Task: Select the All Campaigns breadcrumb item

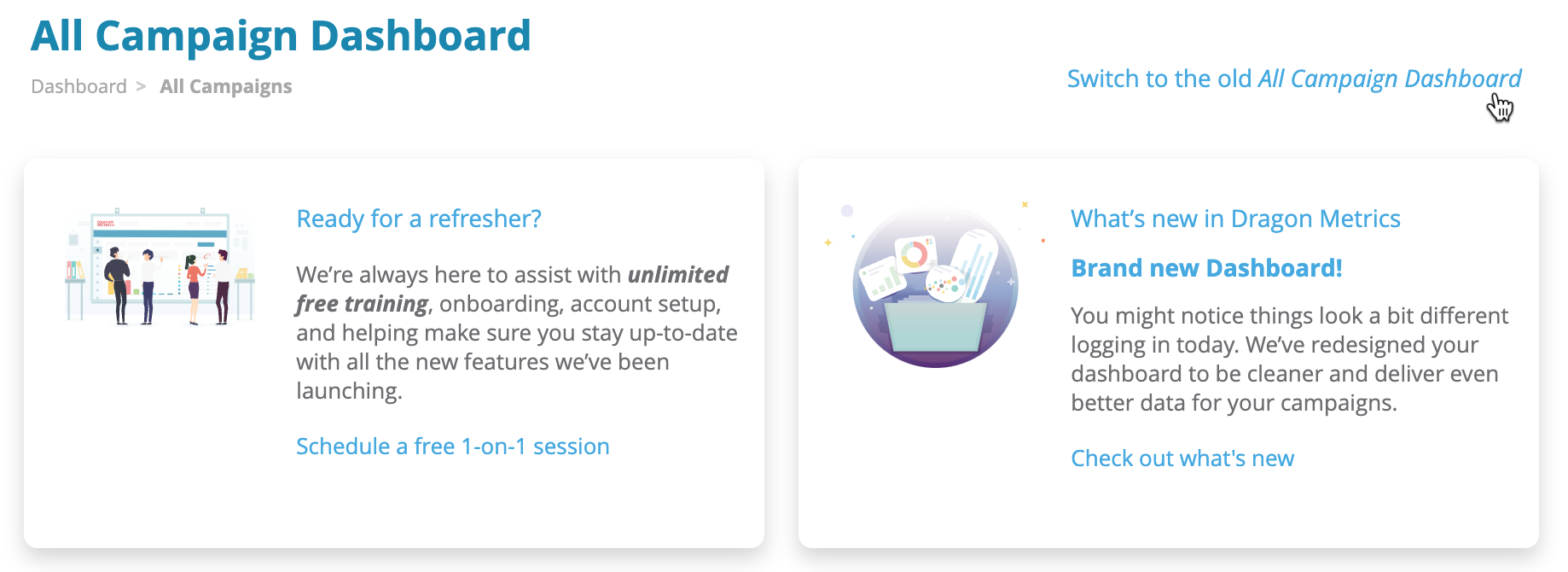Action: pos(225,87)
